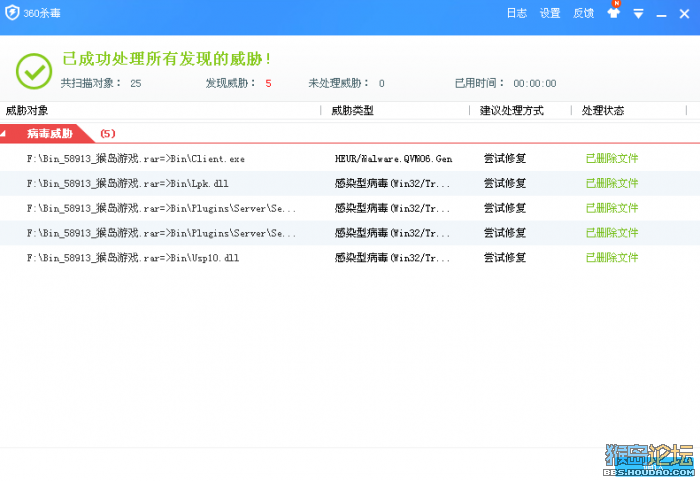
Task: Click the 共扫描对象 value 25
Action: [x=136, y=84]
